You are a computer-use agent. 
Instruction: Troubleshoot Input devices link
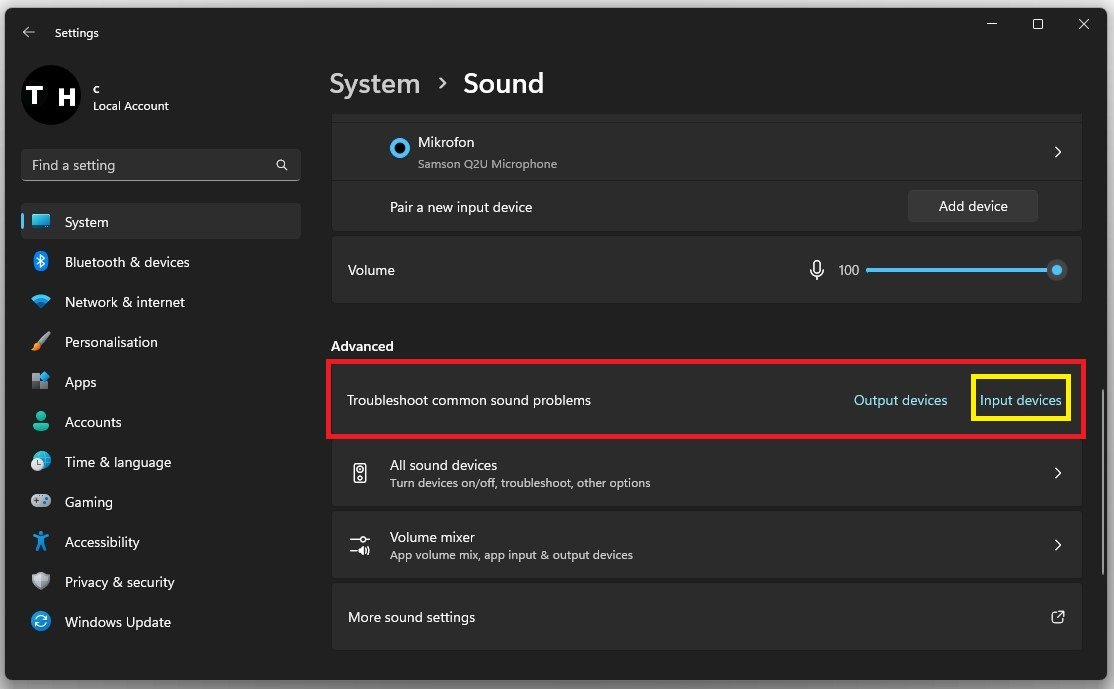[x=1020, y=400]
